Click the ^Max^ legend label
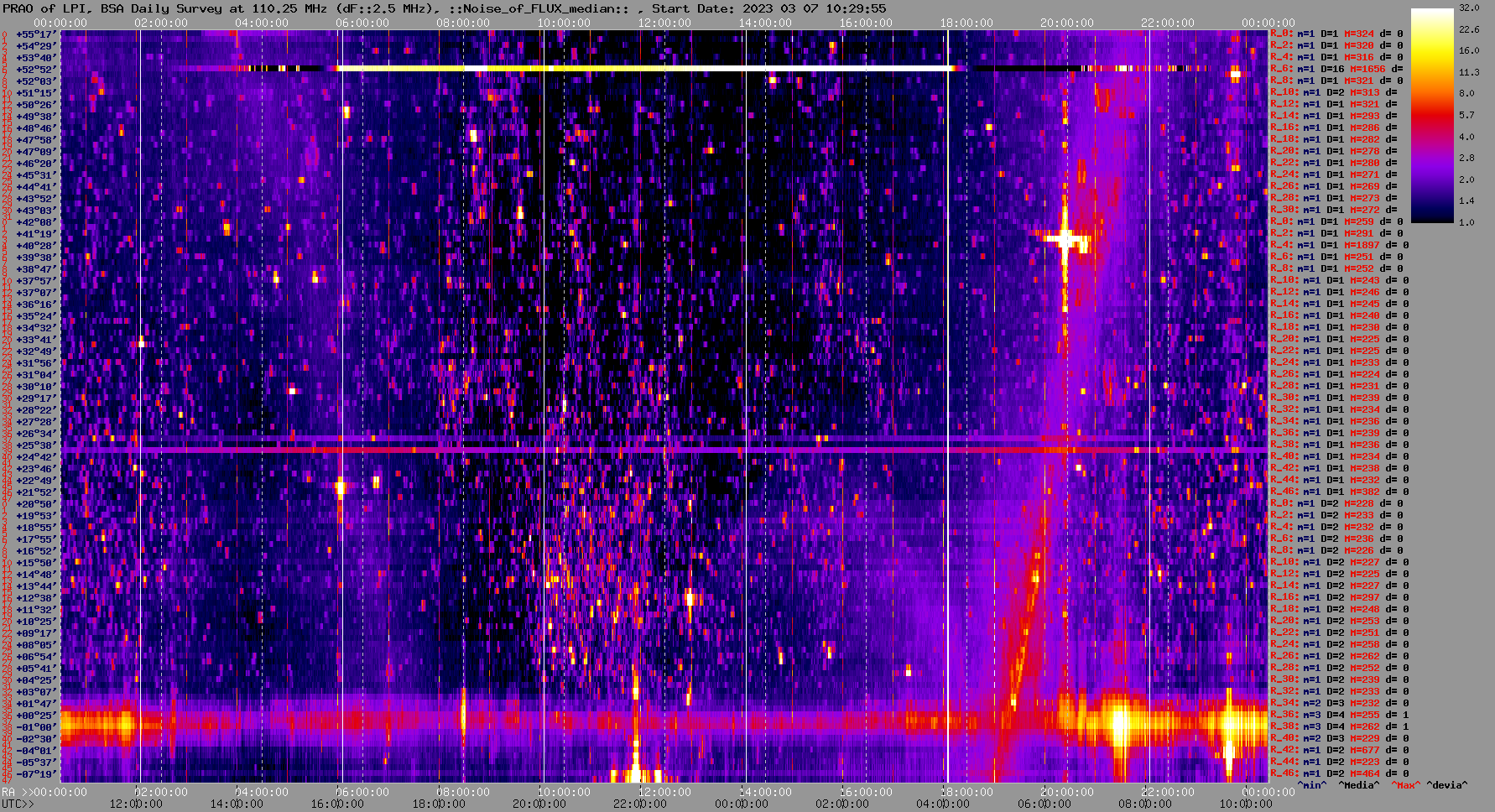 (x=1406, y=785)
